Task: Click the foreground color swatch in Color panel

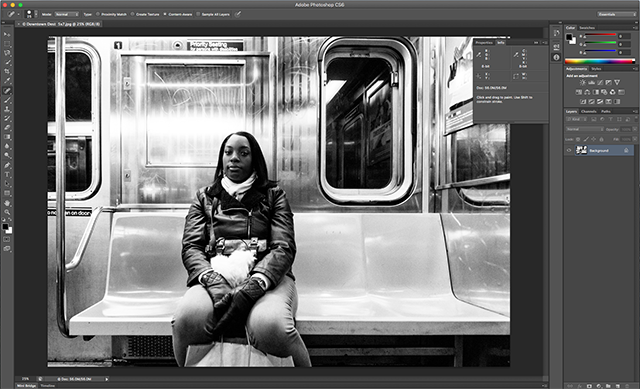Action: [x=569, y=37]
